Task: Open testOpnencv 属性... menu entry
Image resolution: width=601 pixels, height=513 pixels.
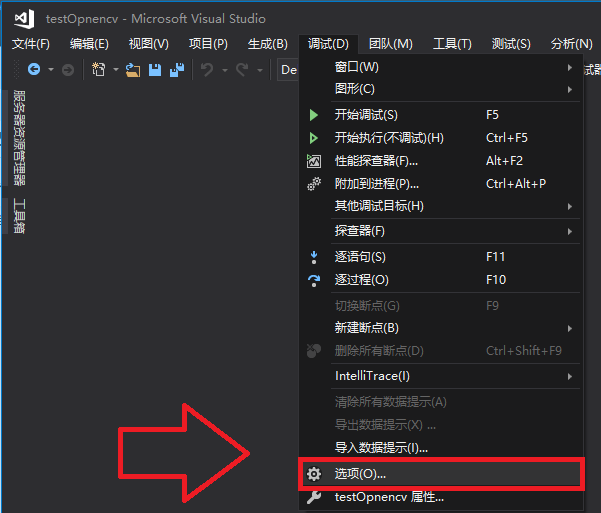Action: pos(441,497)
